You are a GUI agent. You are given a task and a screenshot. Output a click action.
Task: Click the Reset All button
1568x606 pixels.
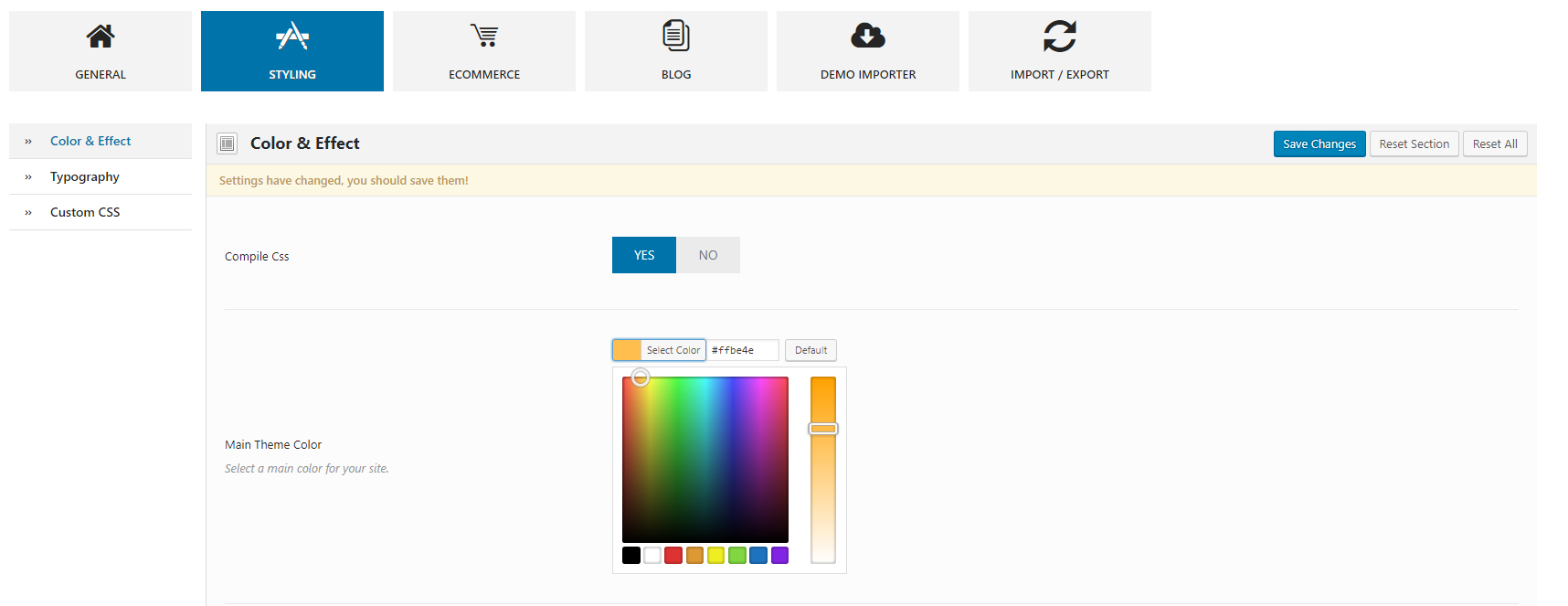pyautogui.click(x=1495, y=144)
